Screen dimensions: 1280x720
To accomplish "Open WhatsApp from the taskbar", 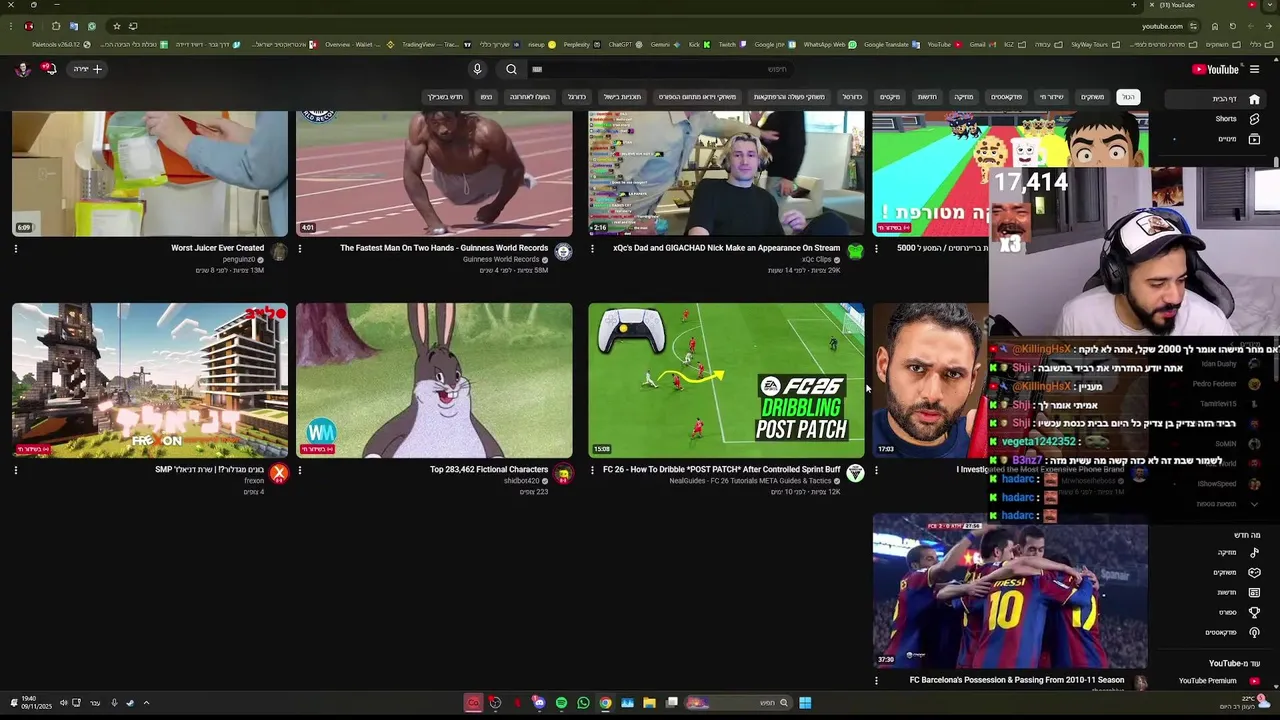I will click(x=583, y=703).
